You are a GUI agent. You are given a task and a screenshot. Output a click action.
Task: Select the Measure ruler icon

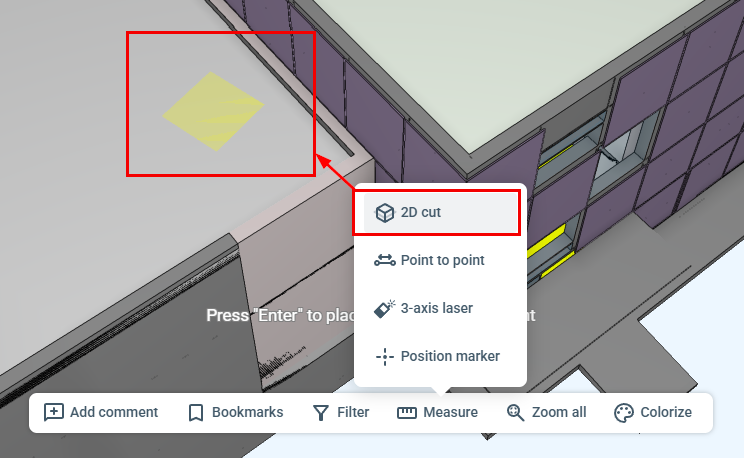[407, 412]
